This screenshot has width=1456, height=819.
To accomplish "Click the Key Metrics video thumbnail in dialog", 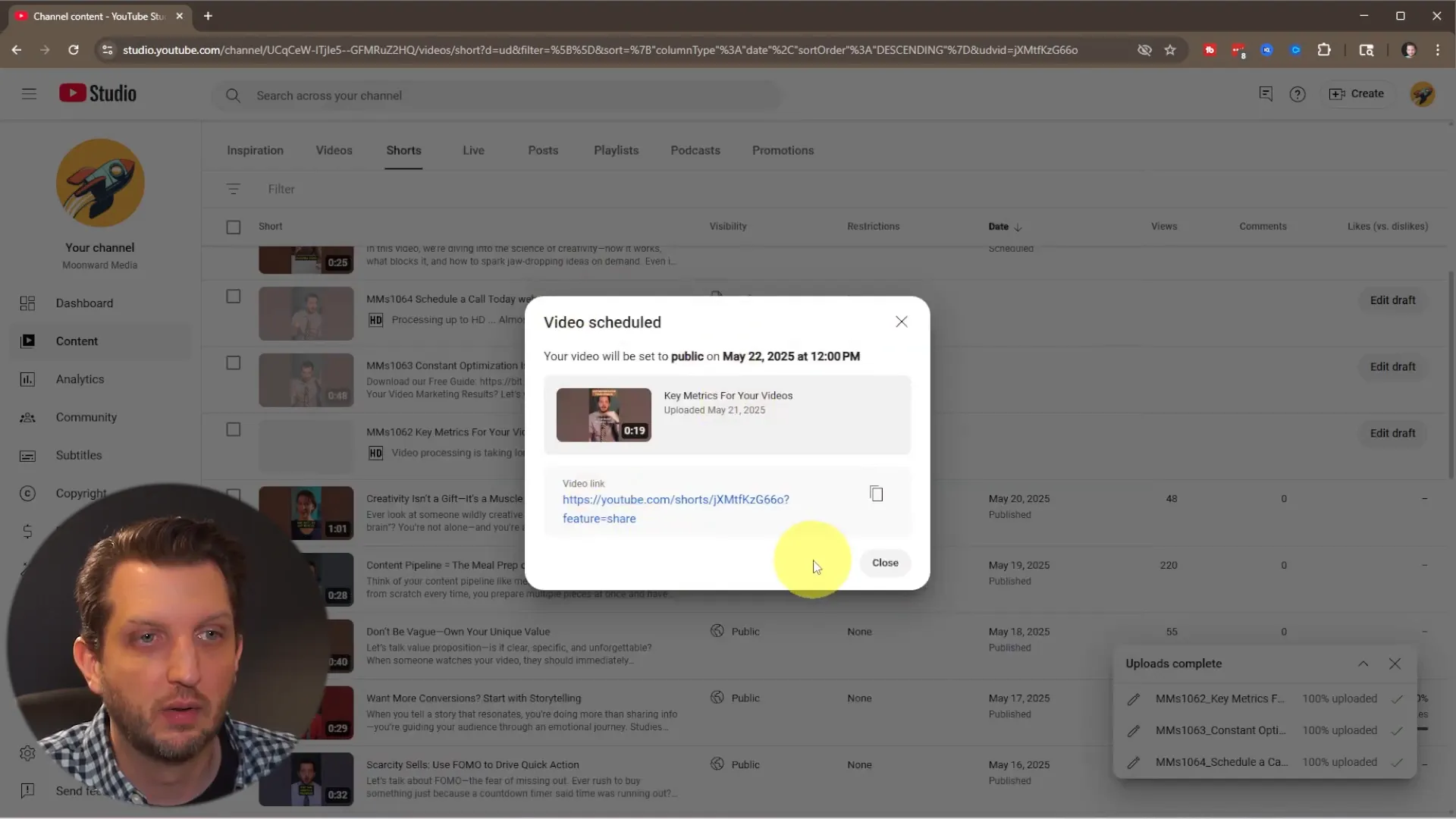I will pos(604,415).
